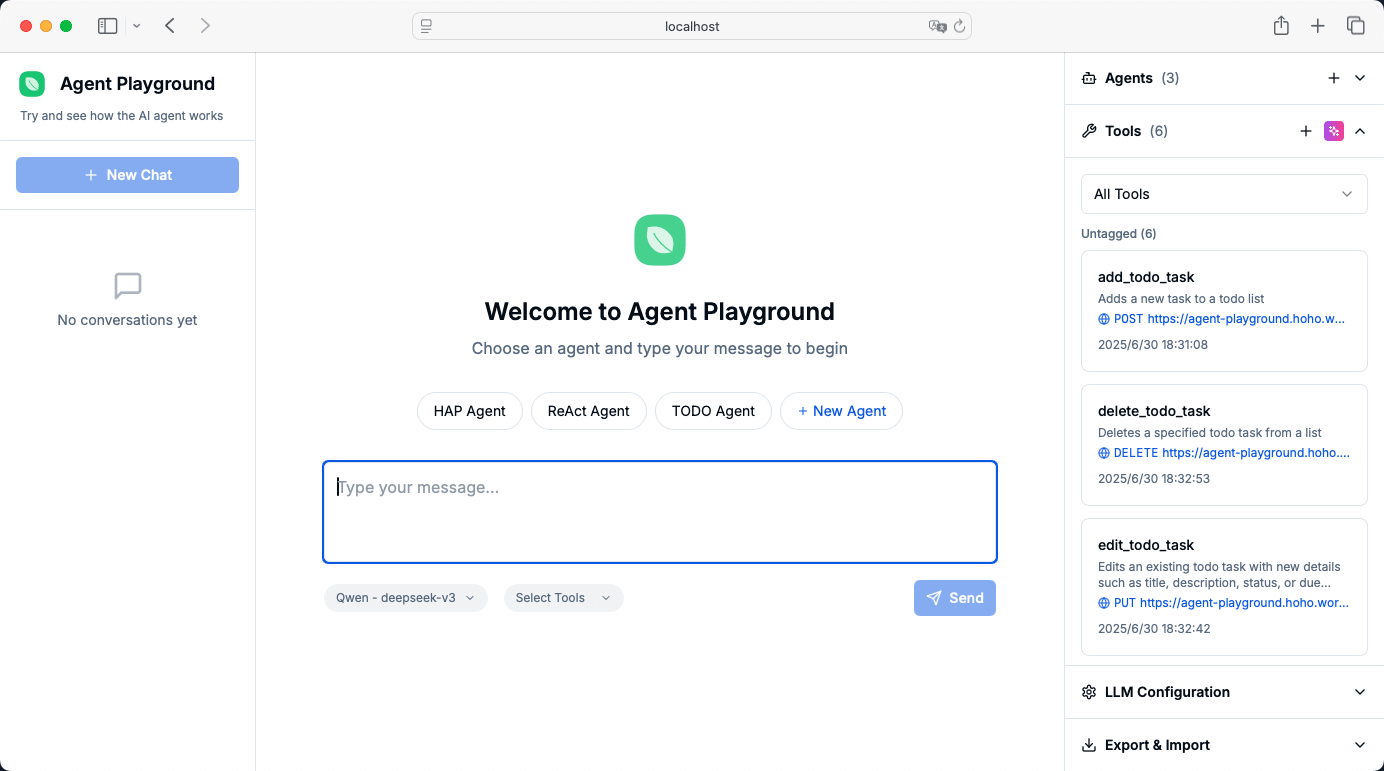
Task: Open the All Tools filter dropdown
Action: (1224, 194)
